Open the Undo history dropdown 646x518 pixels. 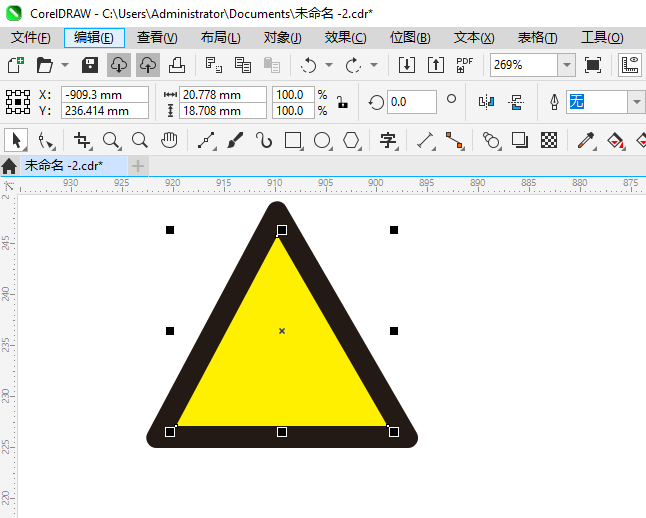click(329, 65)
